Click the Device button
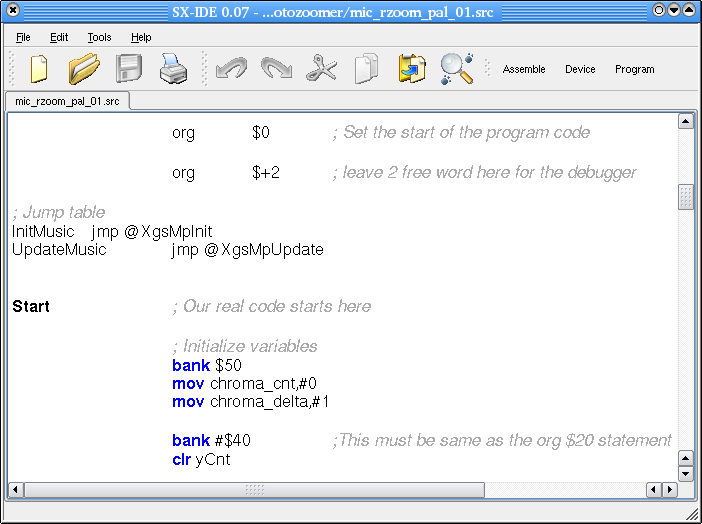 pos(580,69)
